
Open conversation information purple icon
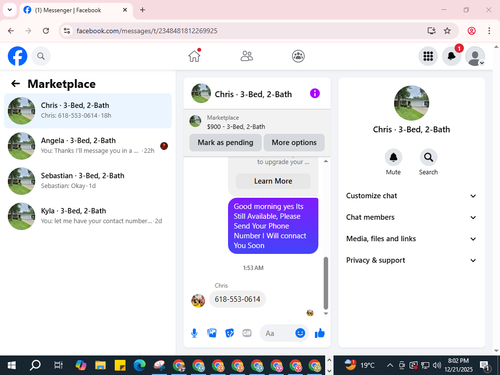pyautogui.click(x=315, y=93)
